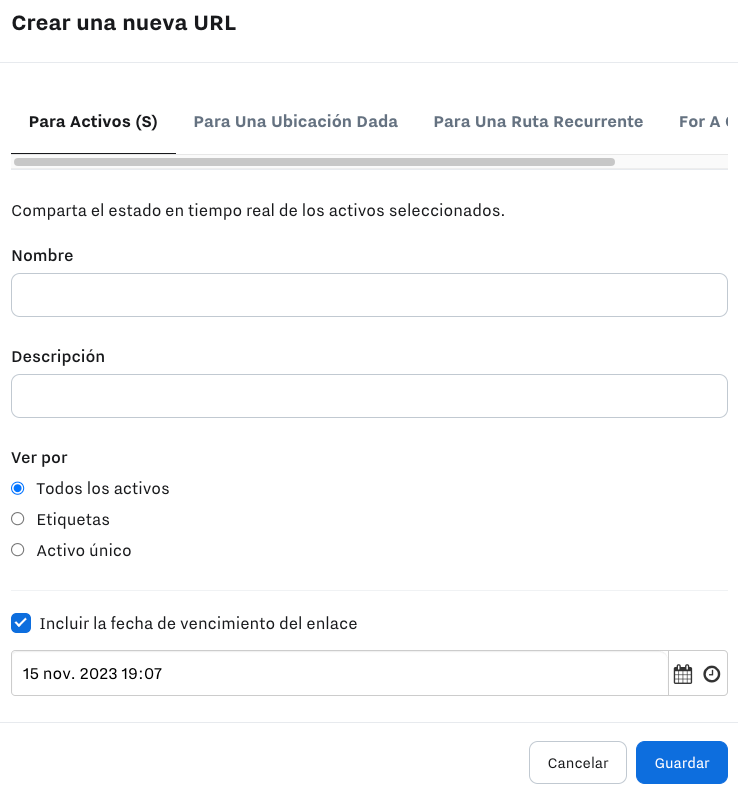Click the horizontal tab scrollbar thumb

[x=314, y=161]
